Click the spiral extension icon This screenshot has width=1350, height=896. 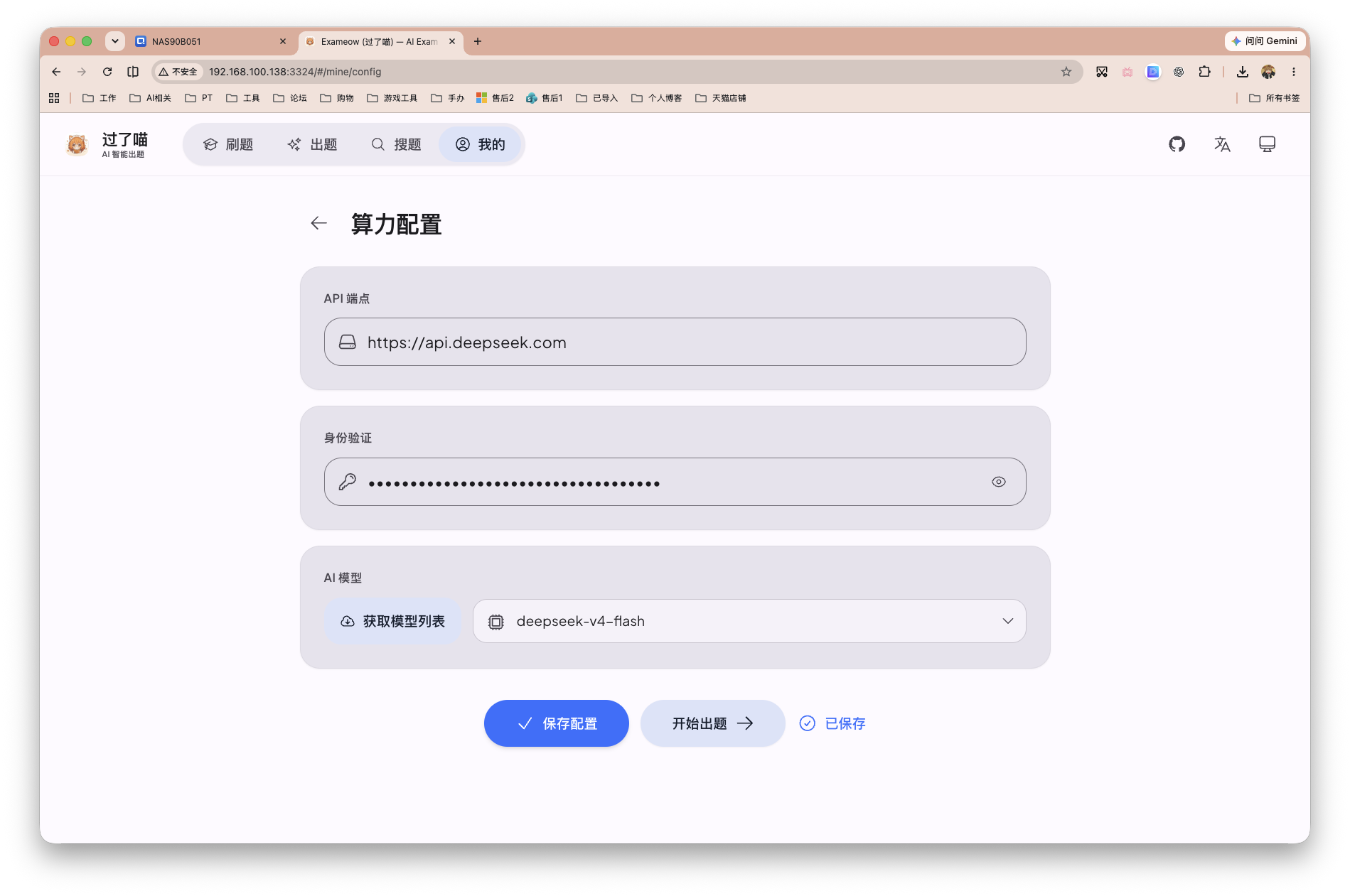(1179, 72)
